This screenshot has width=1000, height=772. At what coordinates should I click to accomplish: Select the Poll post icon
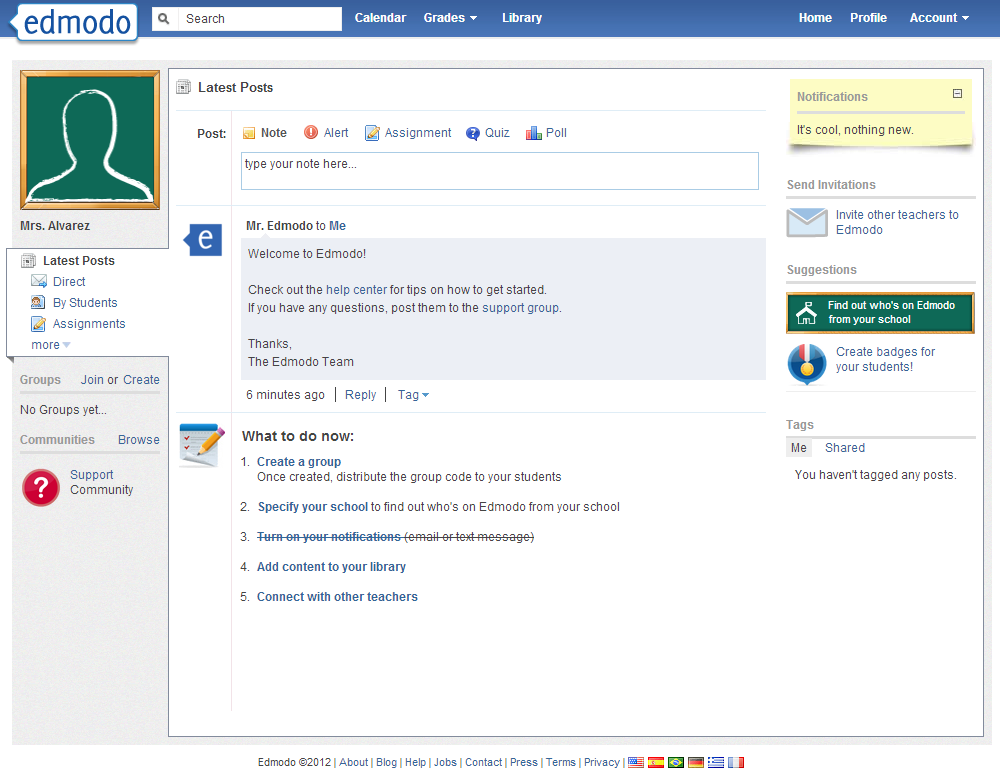pos(532,132)
